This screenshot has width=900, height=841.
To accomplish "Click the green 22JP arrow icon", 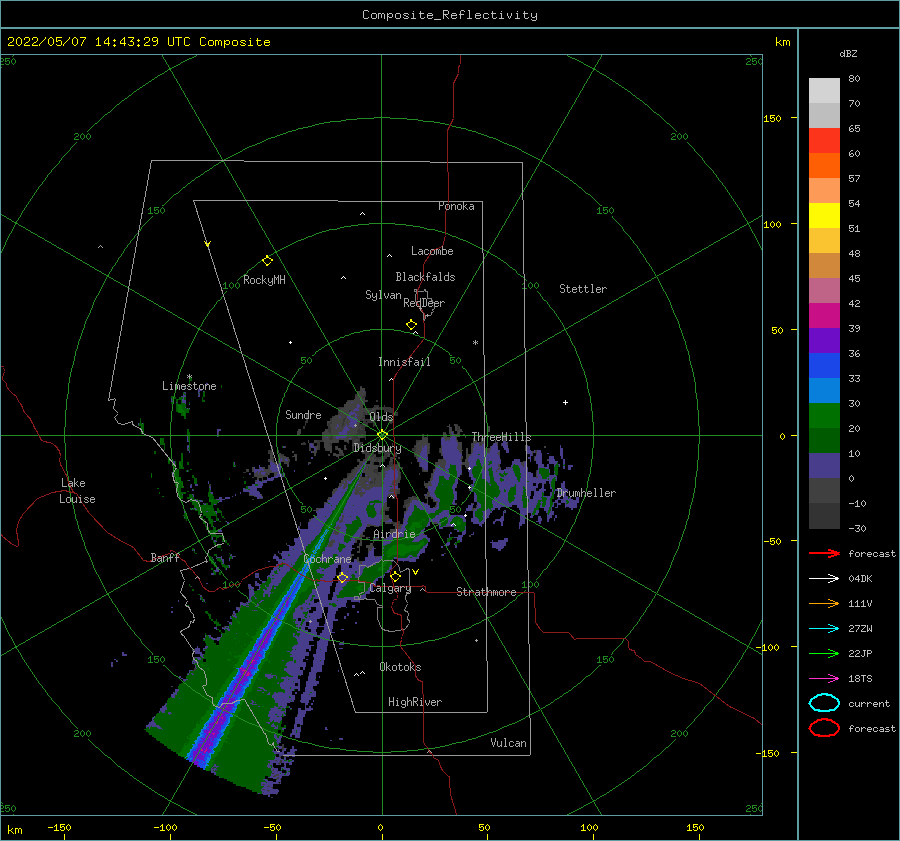I will tap(824, 653).
